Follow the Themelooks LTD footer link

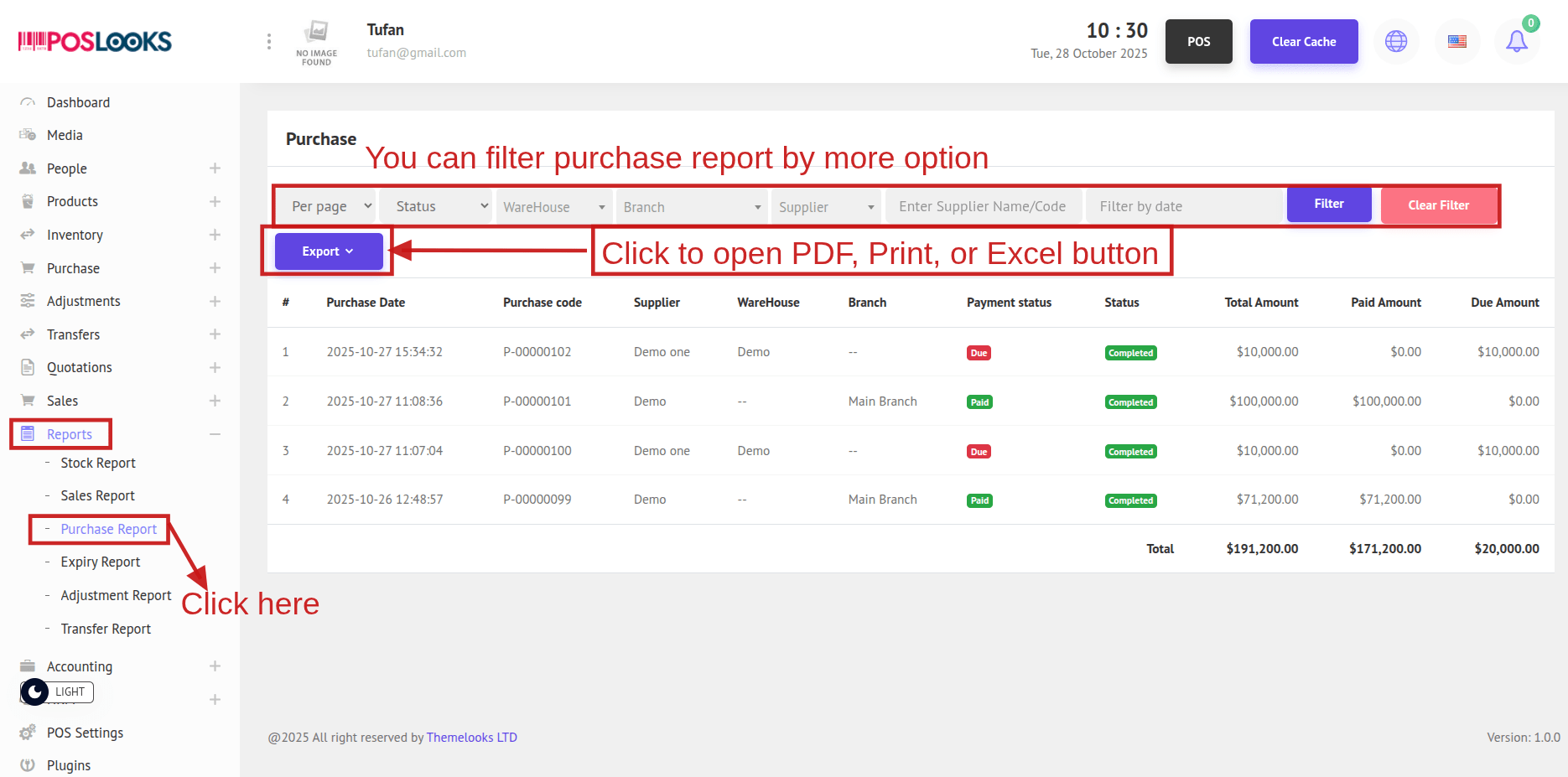471,738
